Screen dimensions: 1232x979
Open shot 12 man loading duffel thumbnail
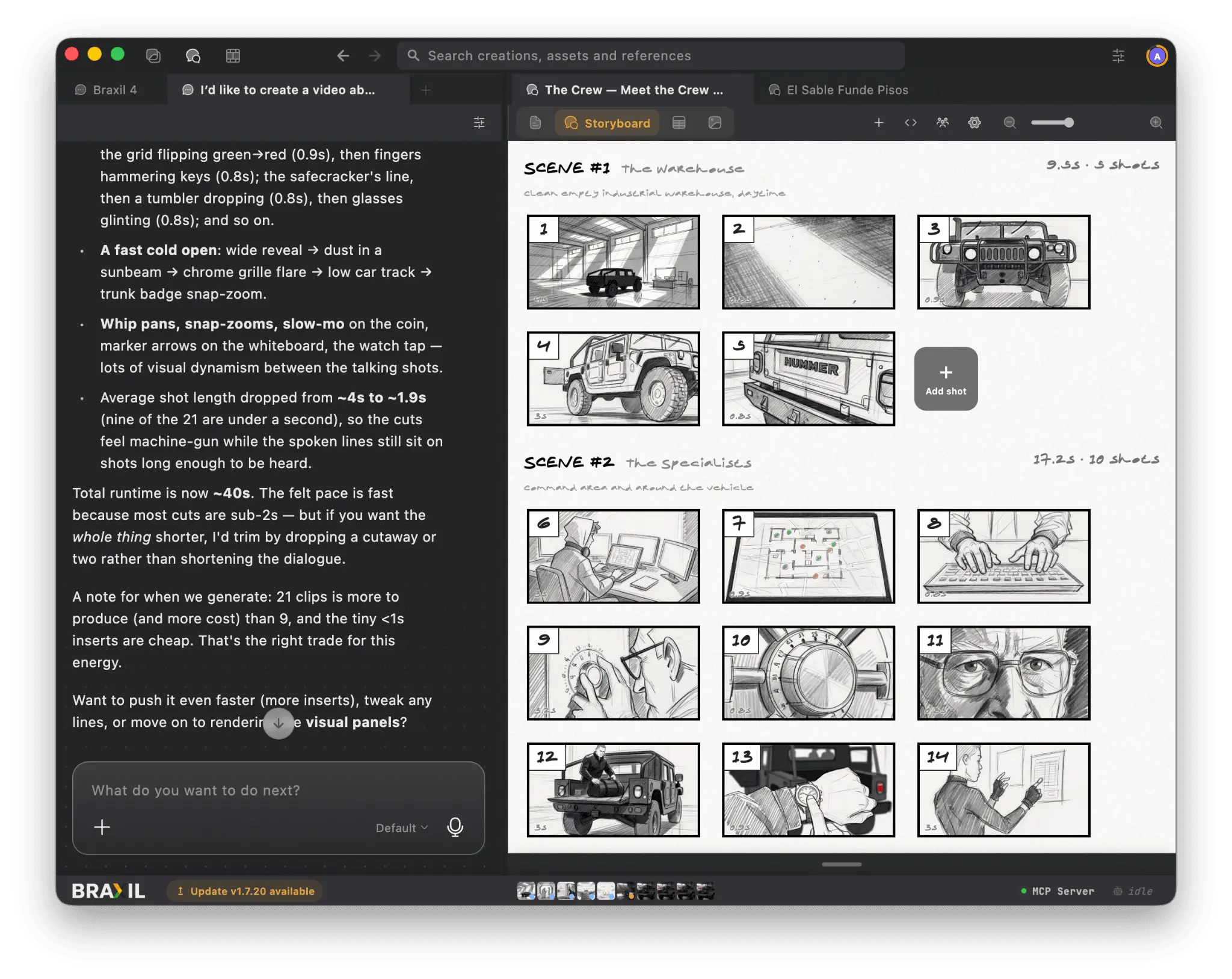tap(613, 789)
